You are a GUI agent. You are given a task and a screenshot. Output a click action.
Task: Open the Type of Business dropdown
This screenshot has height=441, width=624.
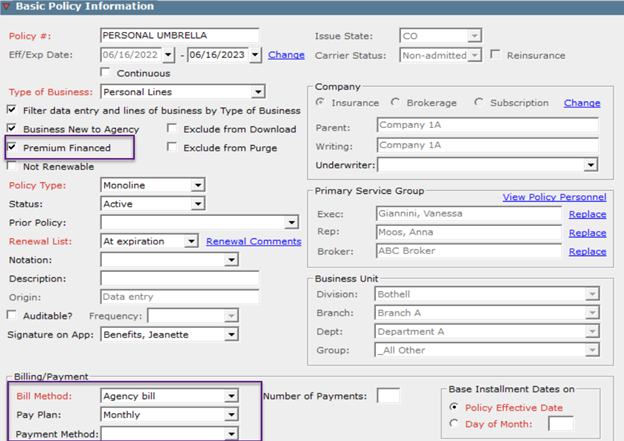coord(258,92)
